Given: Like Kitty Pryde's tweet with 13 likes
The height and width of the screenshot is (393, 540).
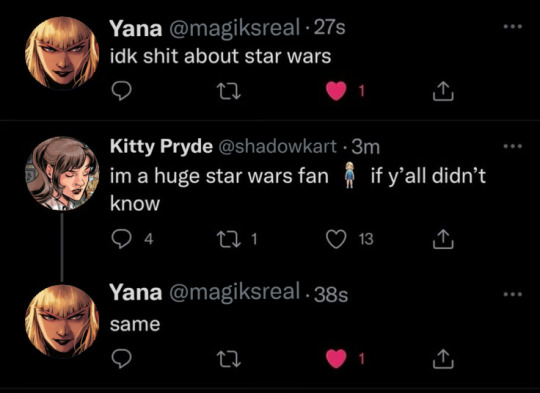Looking at the screenshot, I should point(336,239).
